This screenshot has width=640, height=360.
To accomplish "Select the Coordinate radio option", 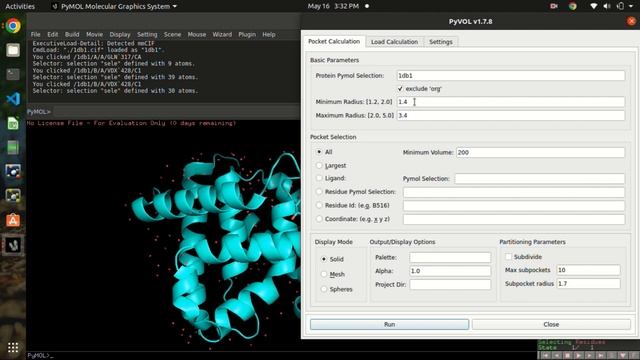I will click(319, 219).
